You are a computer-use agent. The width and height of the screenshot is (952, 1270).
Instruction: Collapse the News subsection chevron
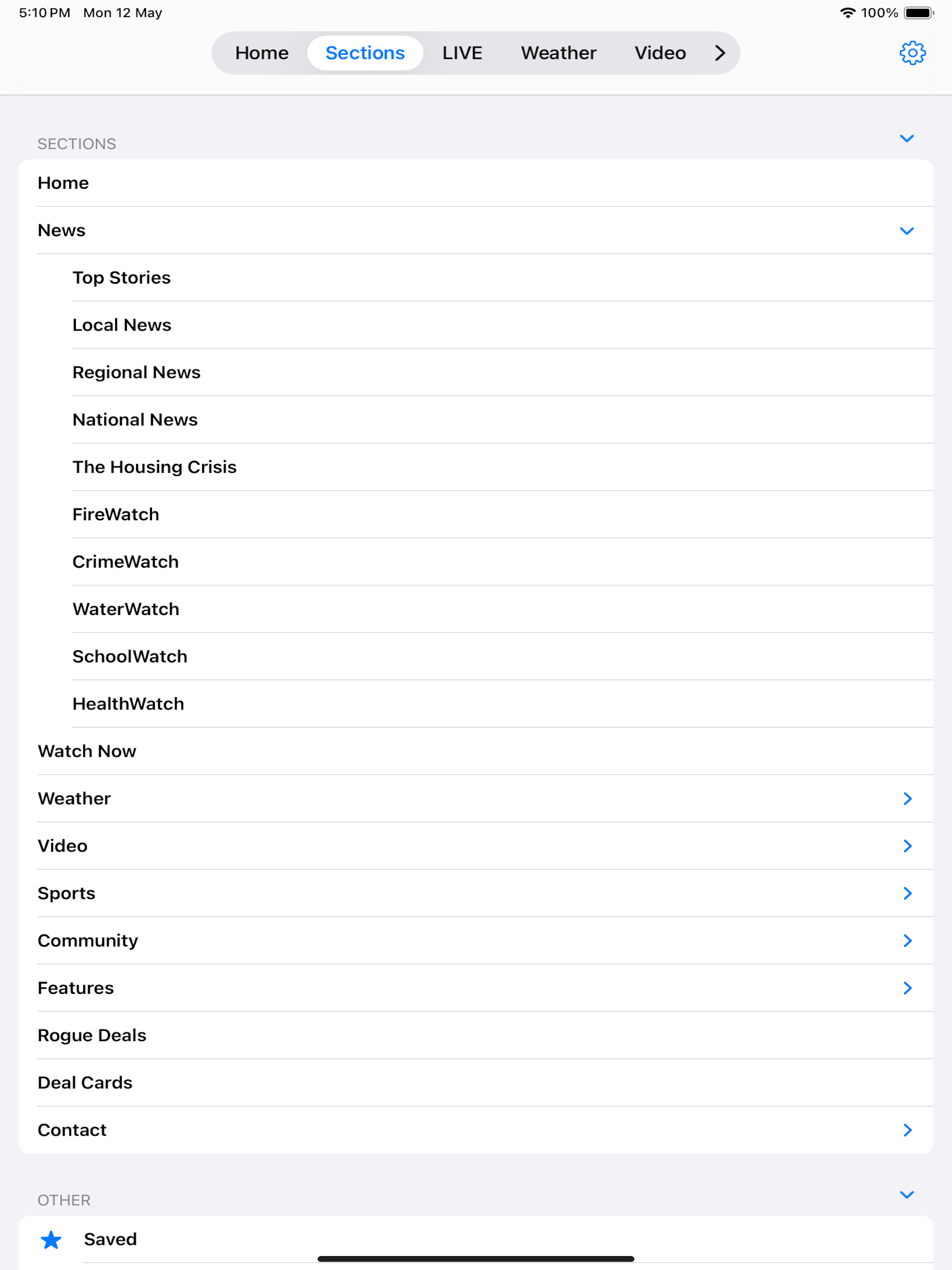pyautogui.click(x=906, y=231)
